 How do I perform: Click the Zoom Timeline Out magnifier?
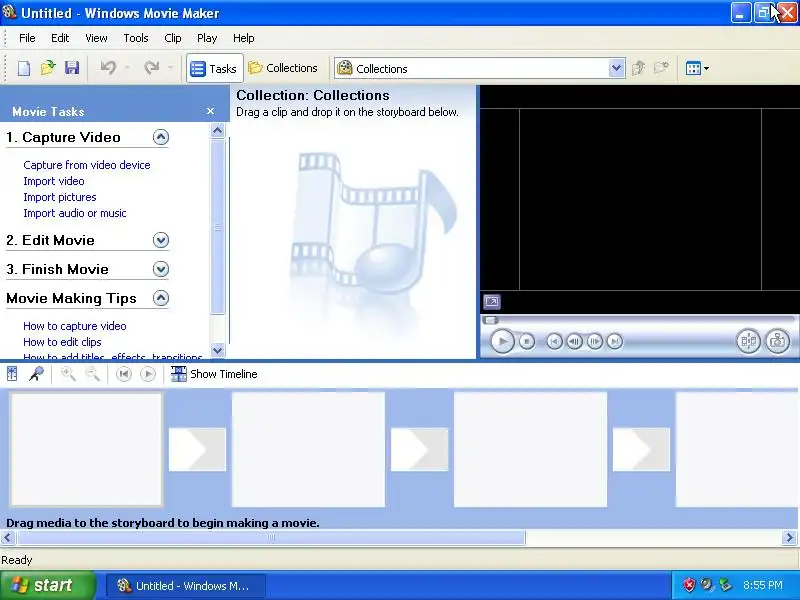(92, 374)
